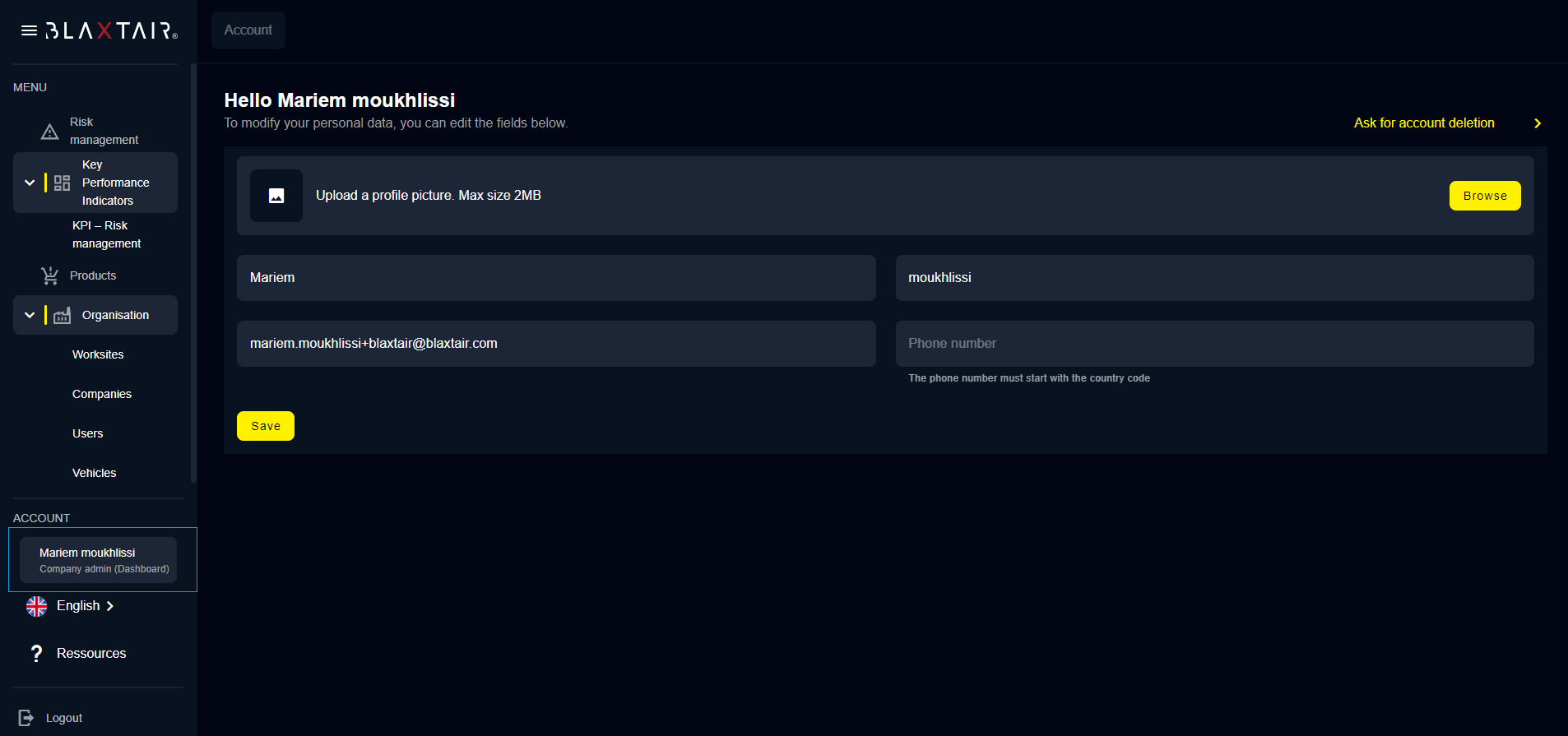Collapse the Organisation section chevron
This screenshot has height=736, width=1568.
(30, 315)
